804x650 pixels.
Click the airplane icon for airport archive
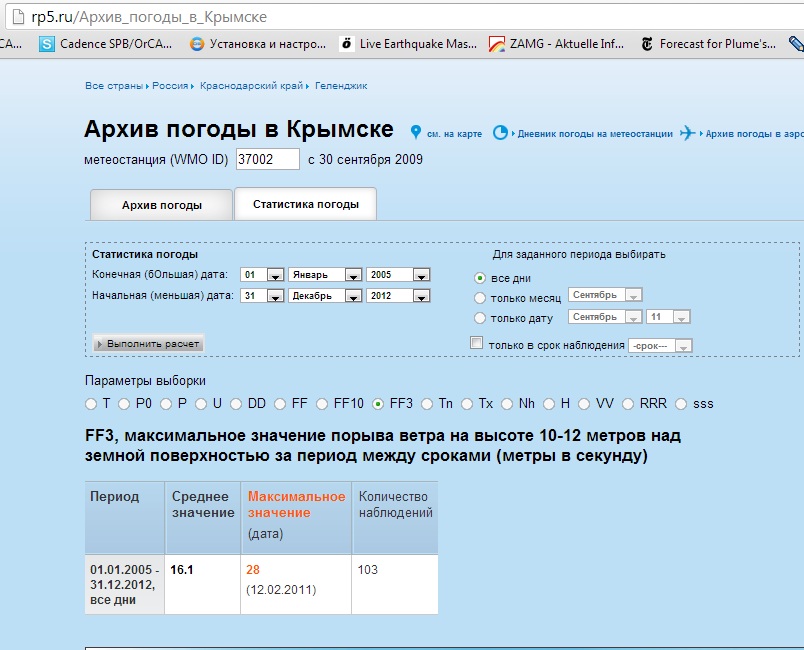pos(687,132)
